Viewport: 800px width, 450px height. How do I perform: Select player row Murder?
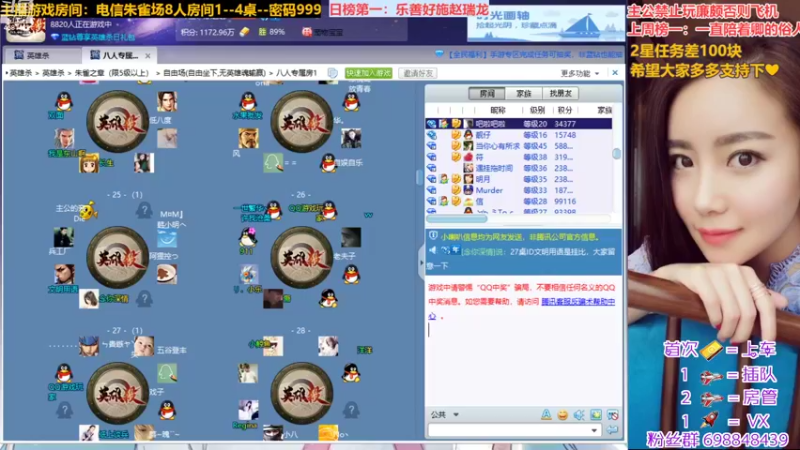pos(519,190)
